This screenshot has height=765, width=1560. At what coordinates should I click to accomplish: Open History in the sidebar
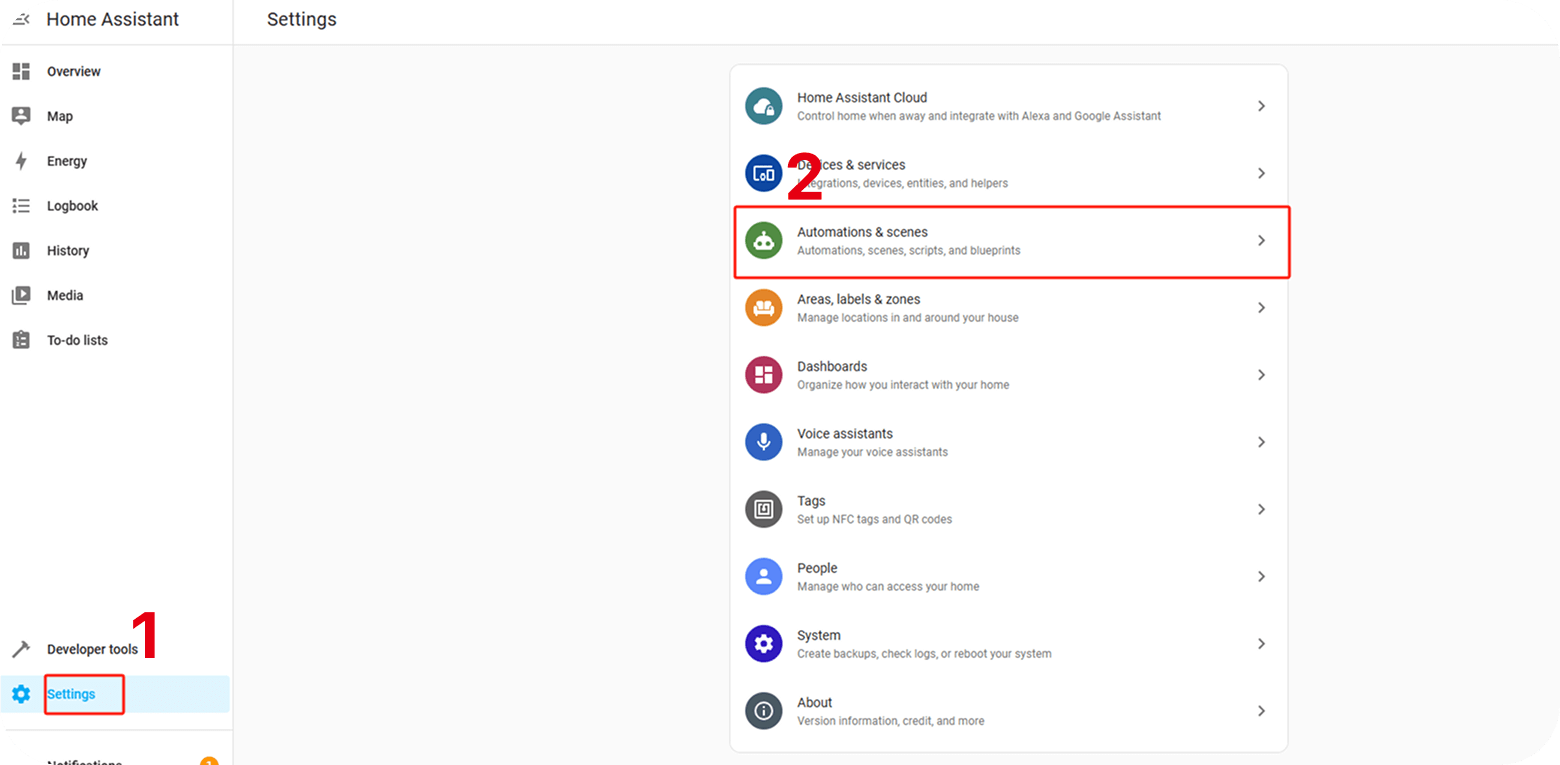tap(115, 251)
